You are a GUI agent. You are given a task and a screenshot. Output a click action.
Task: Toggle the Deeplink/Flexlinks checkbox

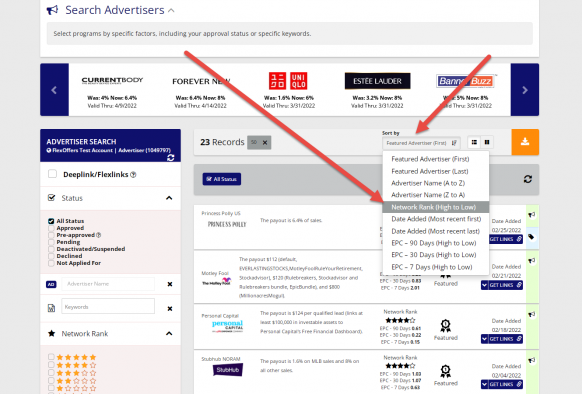pyautogui.click(x=52, y=174)
